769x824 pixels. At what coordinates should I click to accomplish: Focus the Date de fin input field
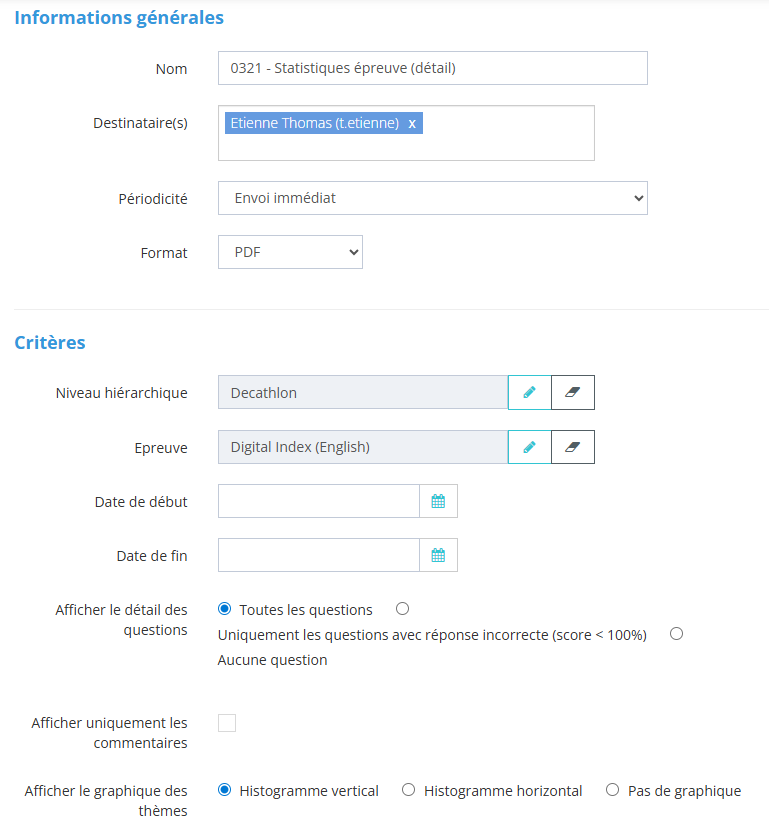click(318, 555)
